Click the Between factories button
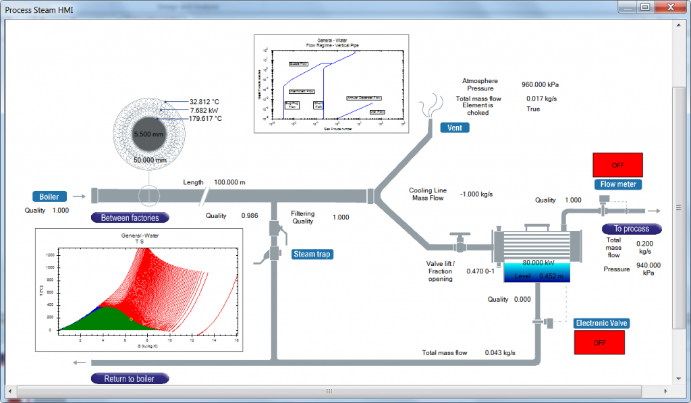The image size is (691, 403). point(130,217)
